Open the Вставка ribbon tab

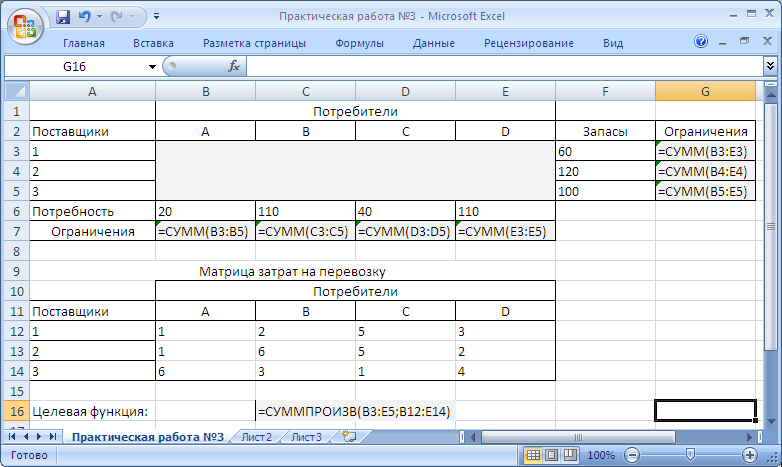pos(153,43)
